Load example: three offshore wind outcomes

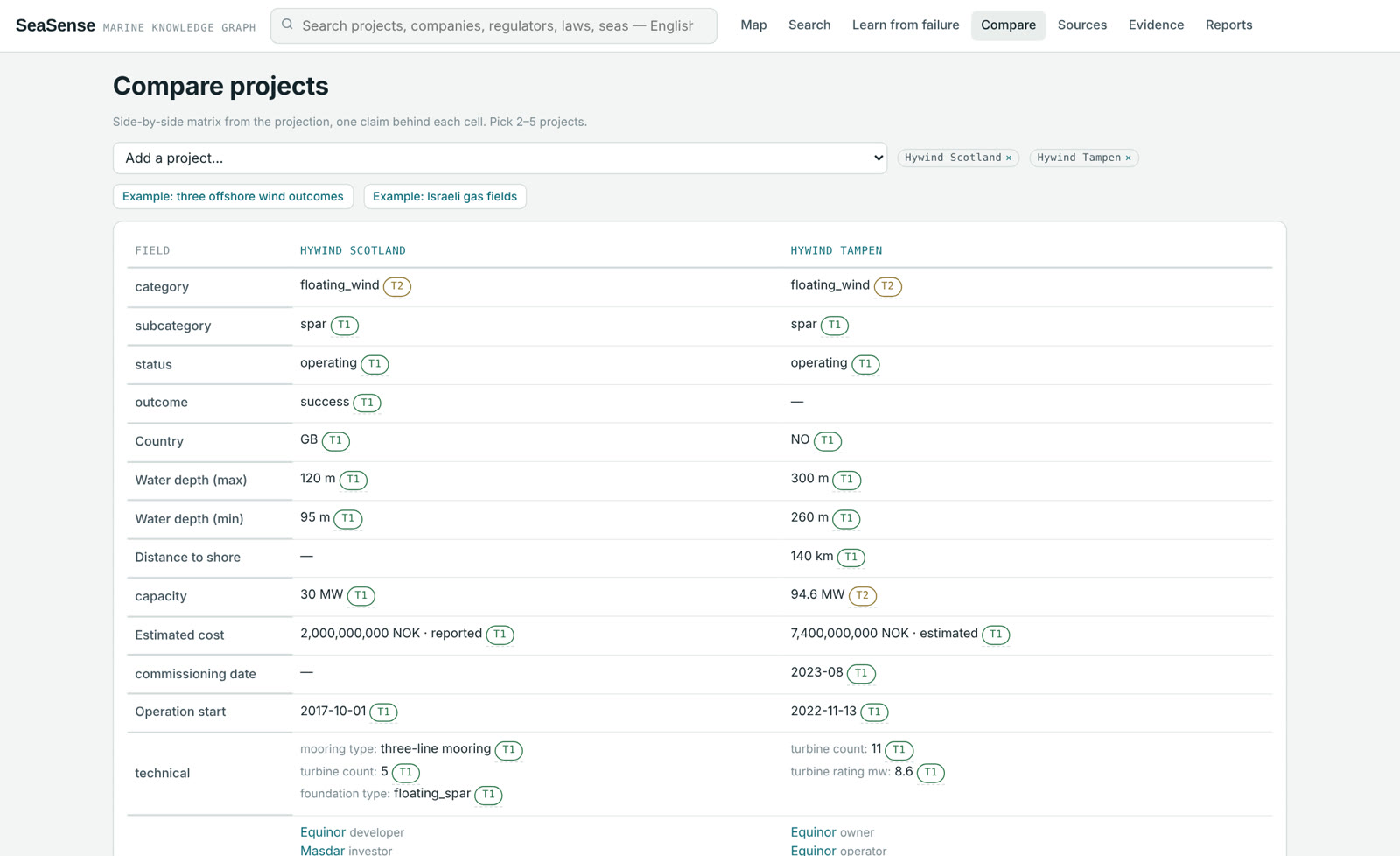click(233, 196)
